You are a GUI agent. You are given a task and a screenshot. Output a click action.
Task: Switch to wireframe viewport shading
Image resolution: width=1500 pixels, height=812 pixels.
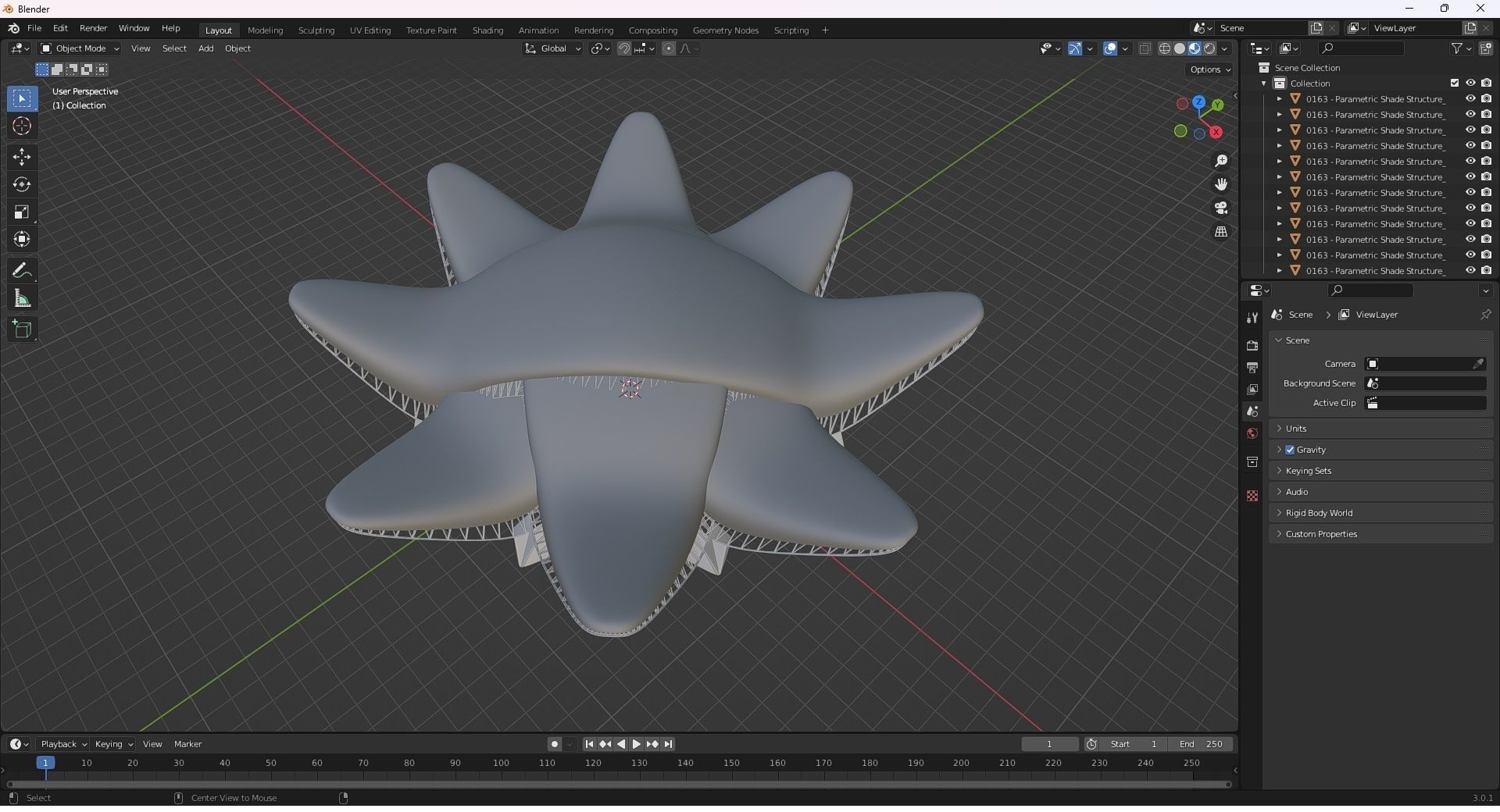(1164, 48)
